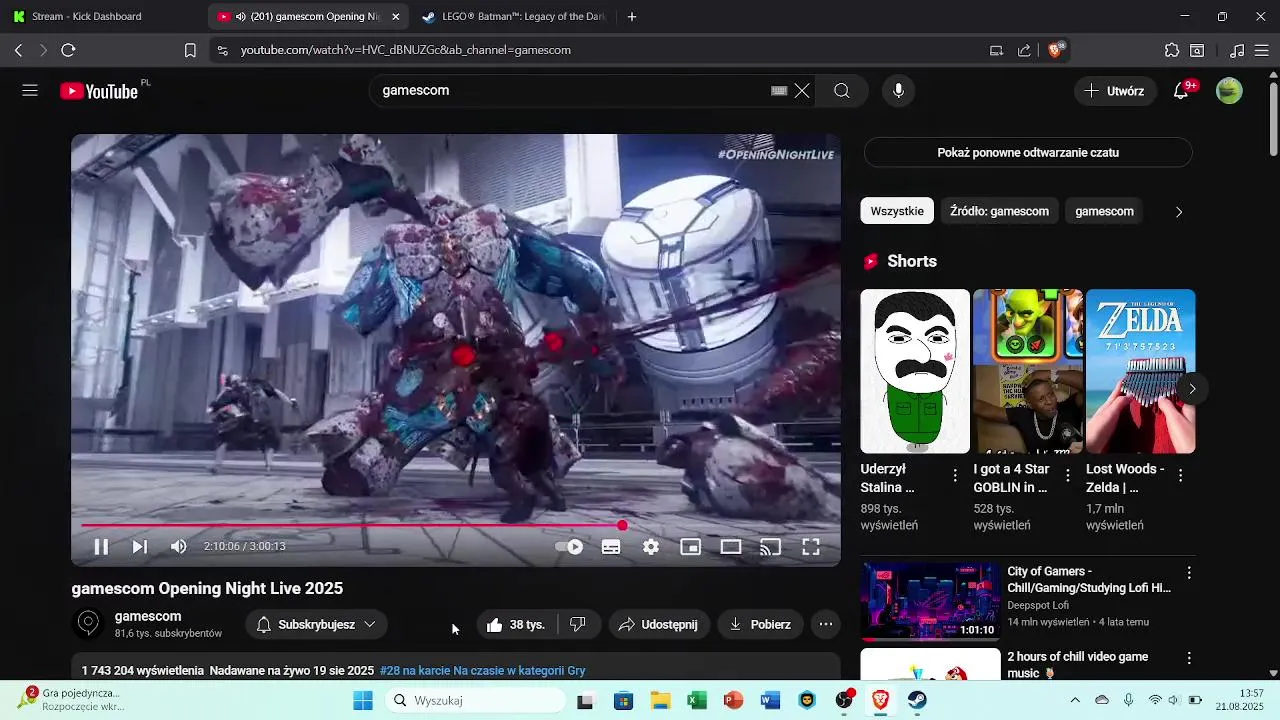Toggle the autoplay switch in the player

(570, 547)
